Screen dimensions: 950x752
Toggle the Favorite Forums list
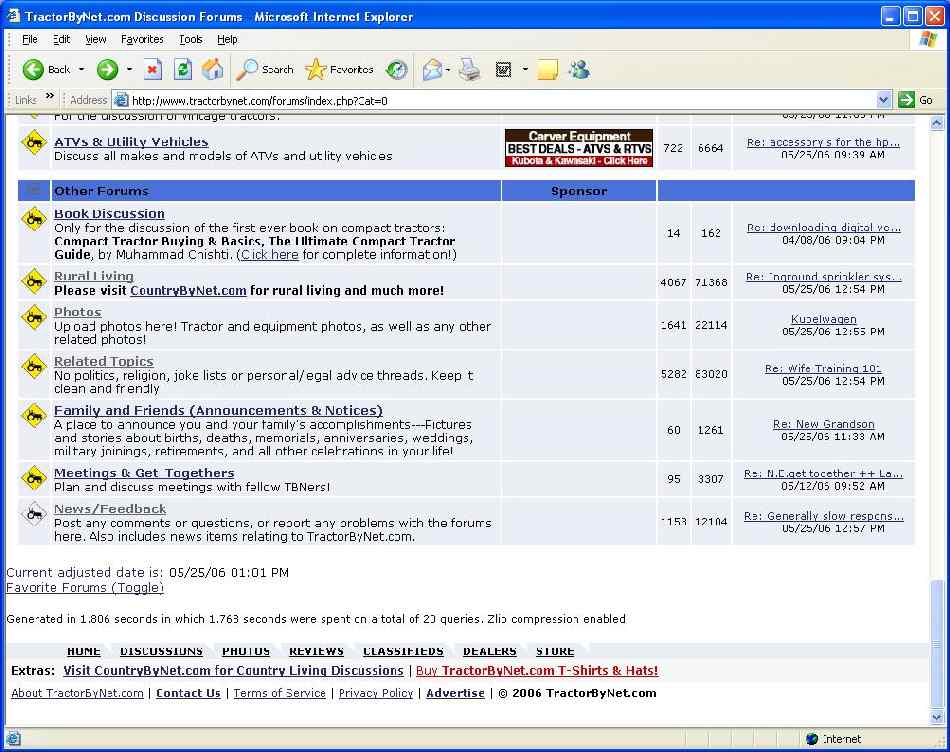[85, 588]
